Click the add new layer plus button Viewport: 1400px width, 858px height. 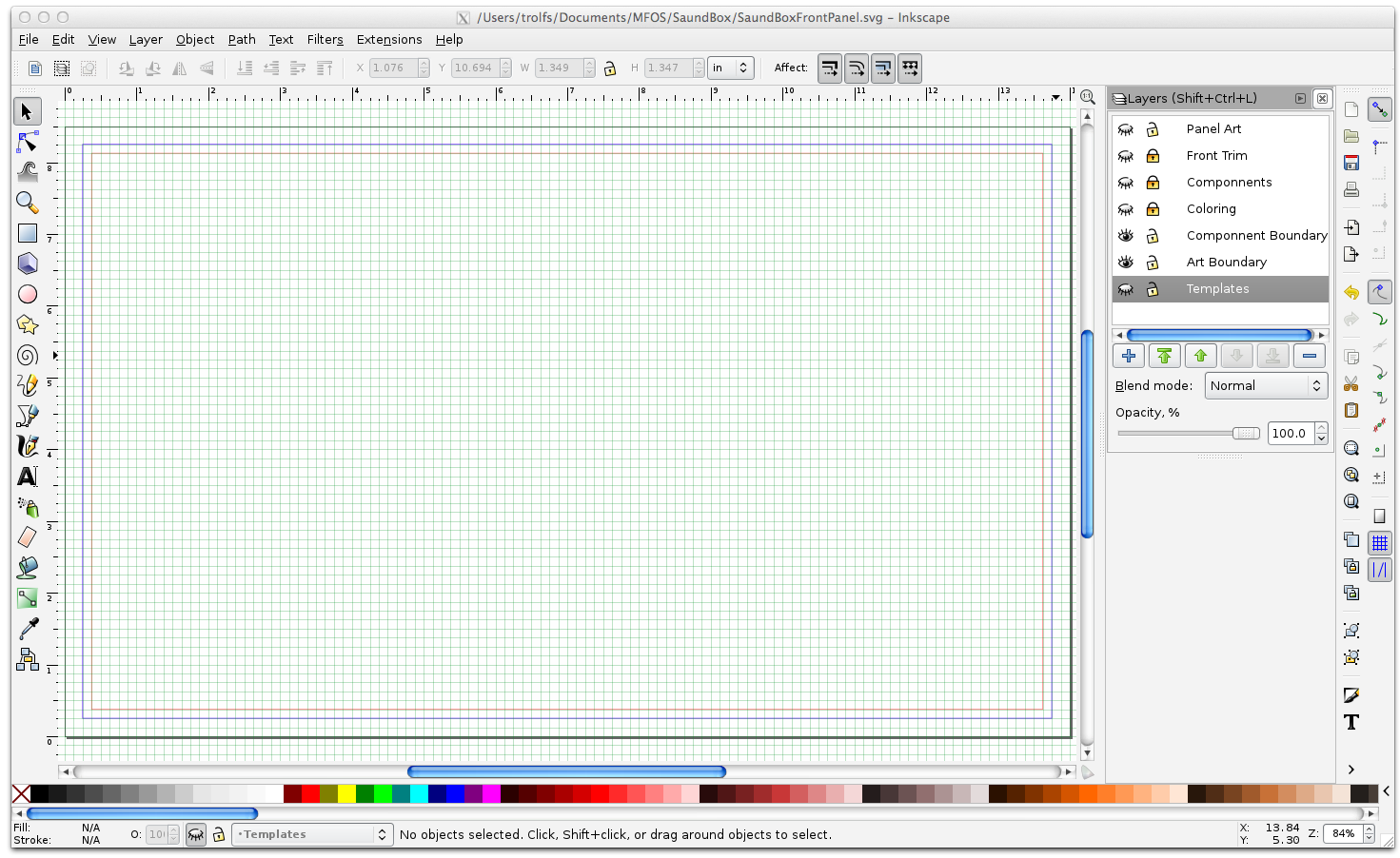click(1129, 356)
